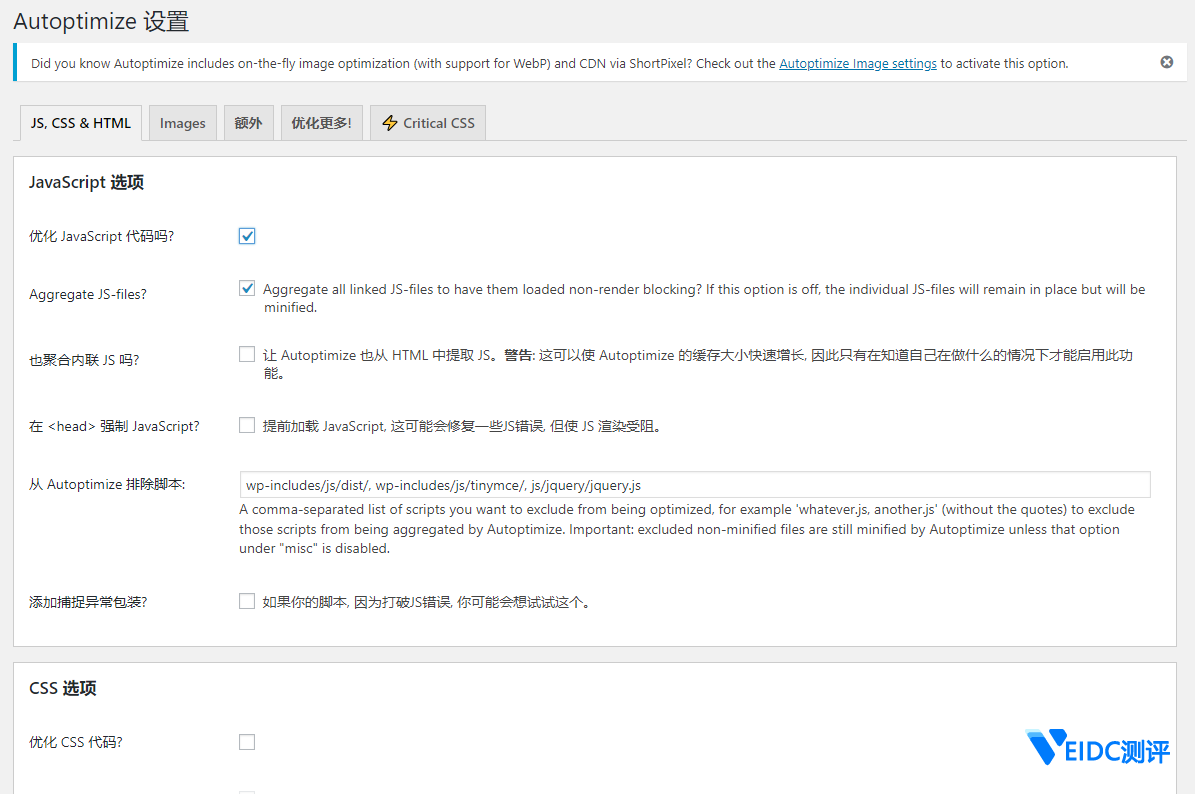Image resolution: width=1195 pixels, height=794 pixels.
Task: Toggle the partially visible checkbox at page bottom
Action: [x=246, y=791]
